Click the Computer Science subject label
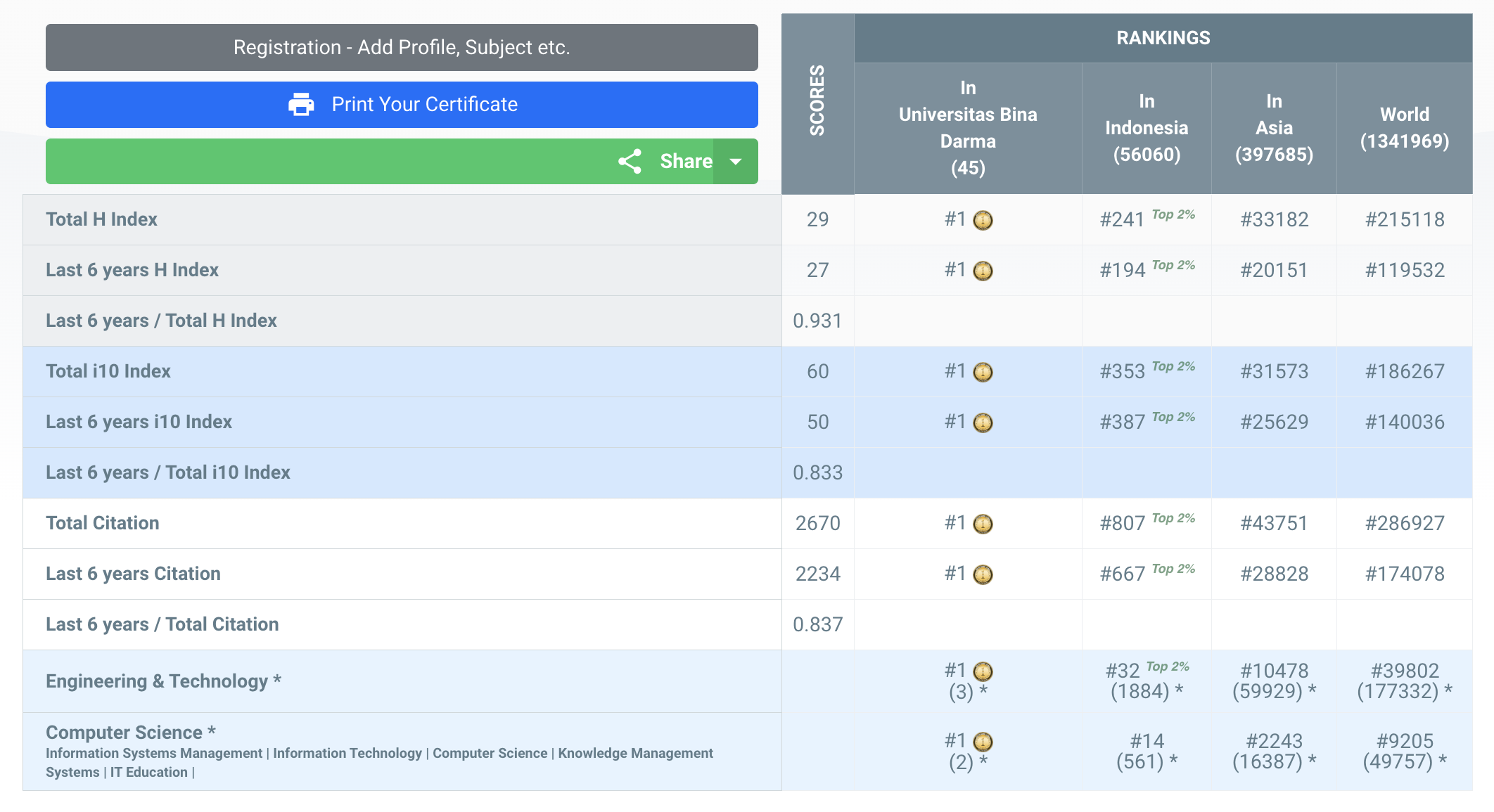Image resolution: width=1494 pixels, height=812 pixels. pos(124,733)
